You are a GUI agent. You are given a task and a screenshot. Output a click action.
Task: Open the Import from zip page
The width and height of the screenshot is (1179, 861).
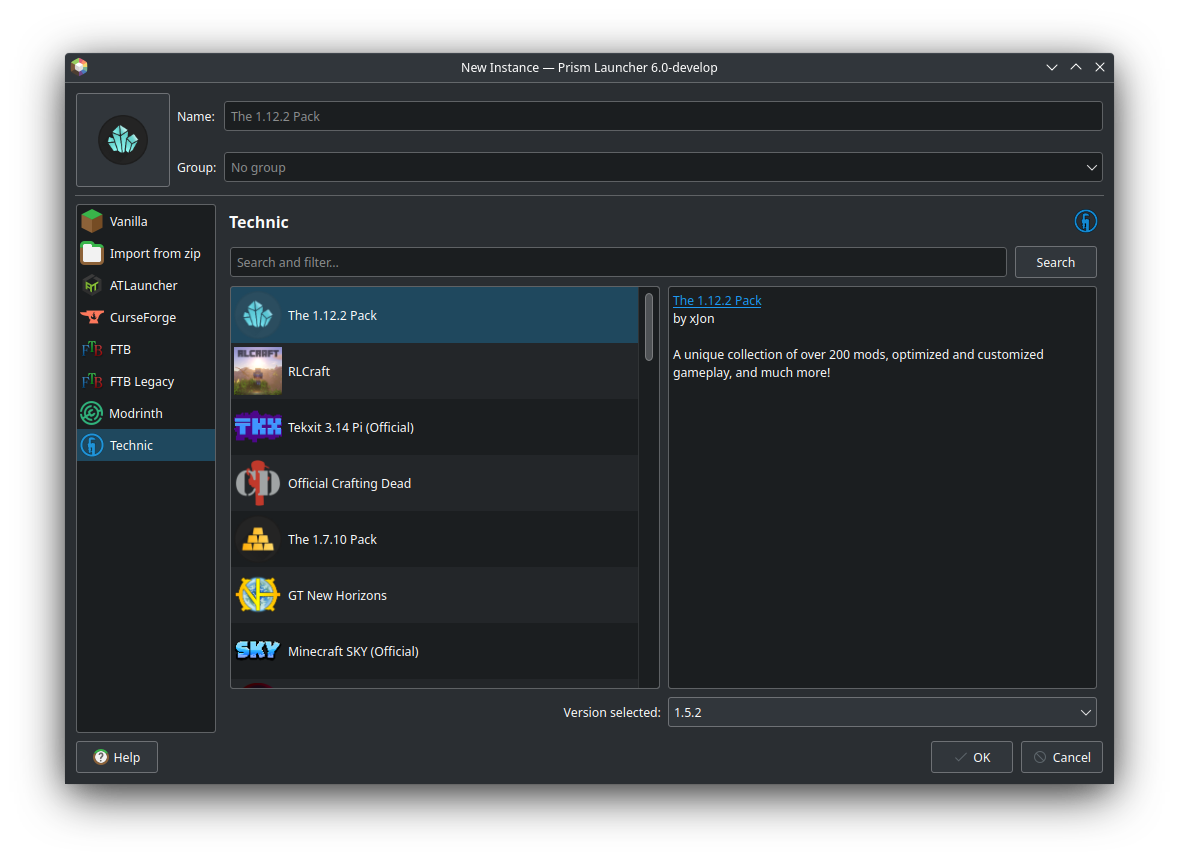[x=146, y=253]
